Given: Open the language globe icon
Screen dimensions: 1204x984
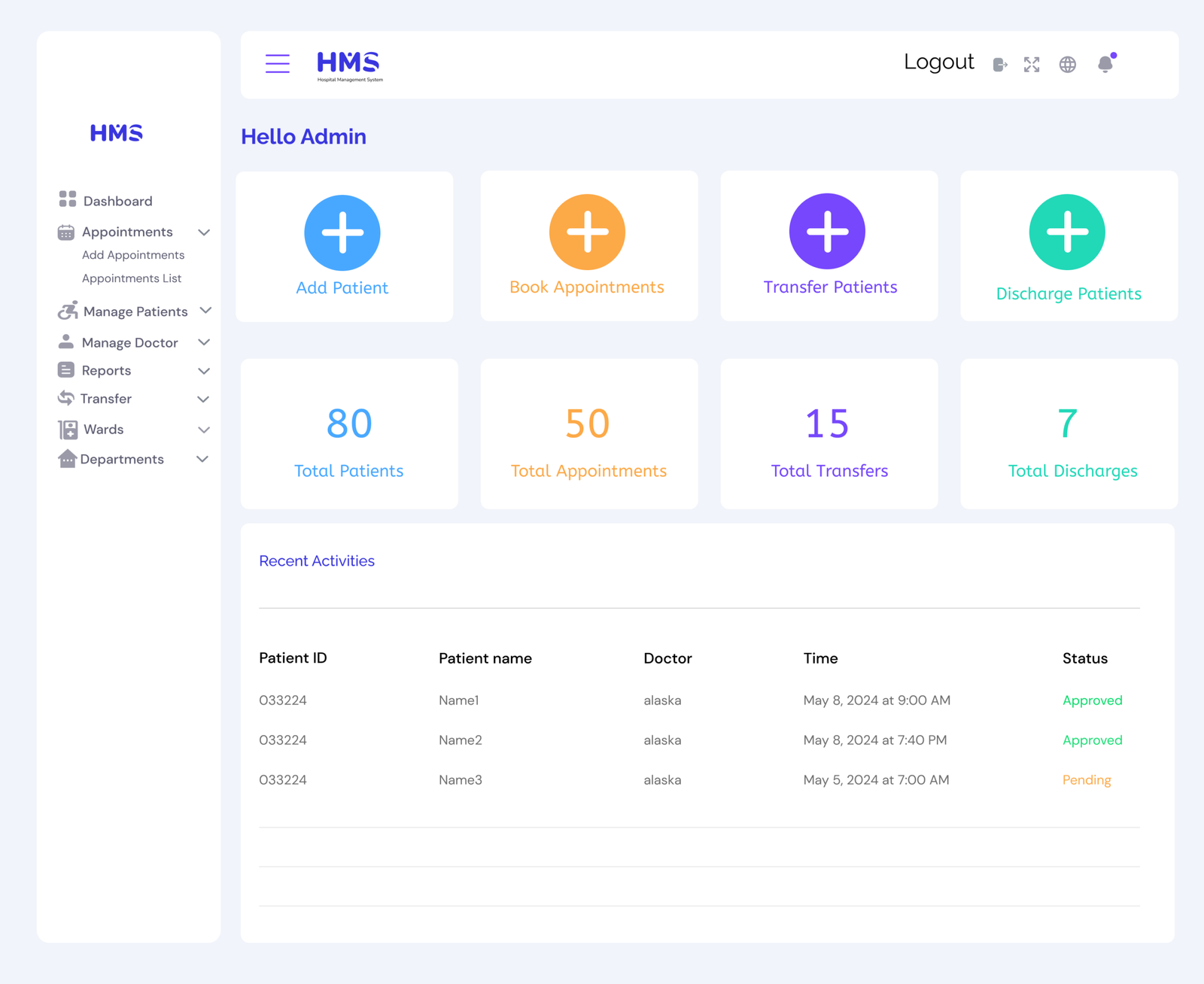Looking at the screenshot, I should pos(1067,65).
